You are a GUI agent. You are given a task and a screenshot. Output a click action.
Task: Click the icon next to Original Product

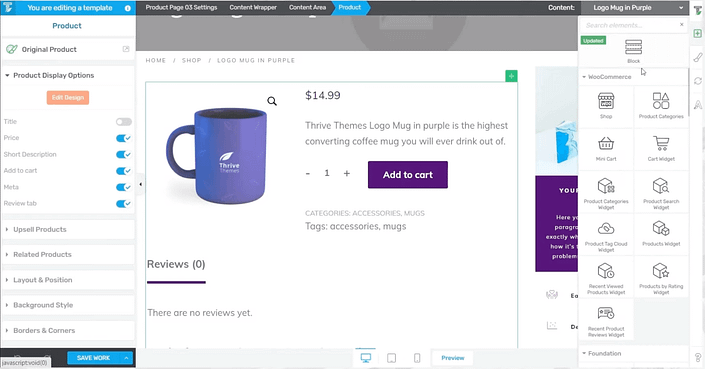126,49
